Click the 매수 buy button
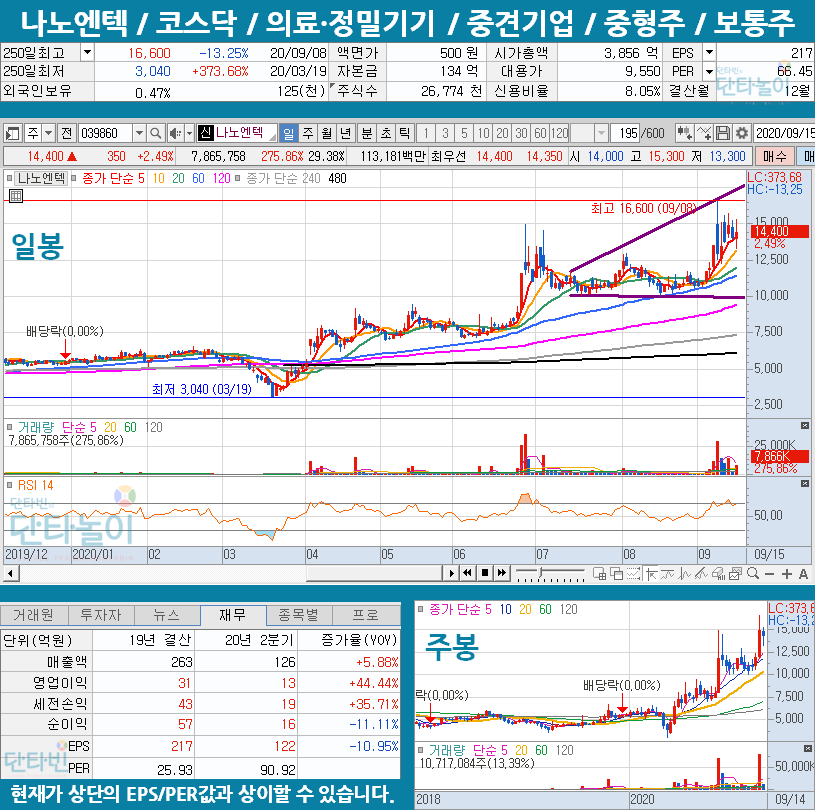The image size is (815, 810). point(774,156)
